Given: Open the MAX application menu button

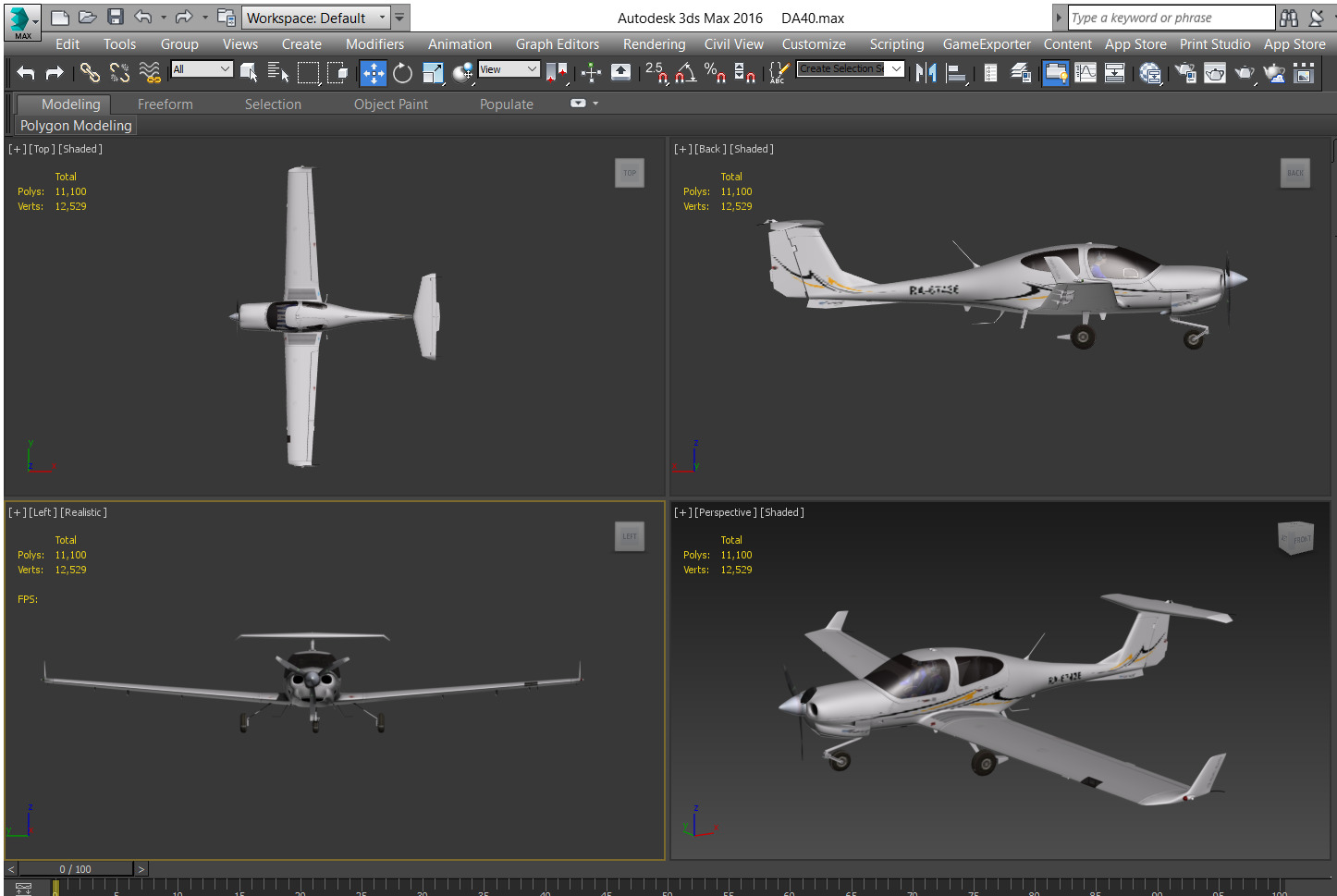Looking at the screenshot, I should pos(21,21).
